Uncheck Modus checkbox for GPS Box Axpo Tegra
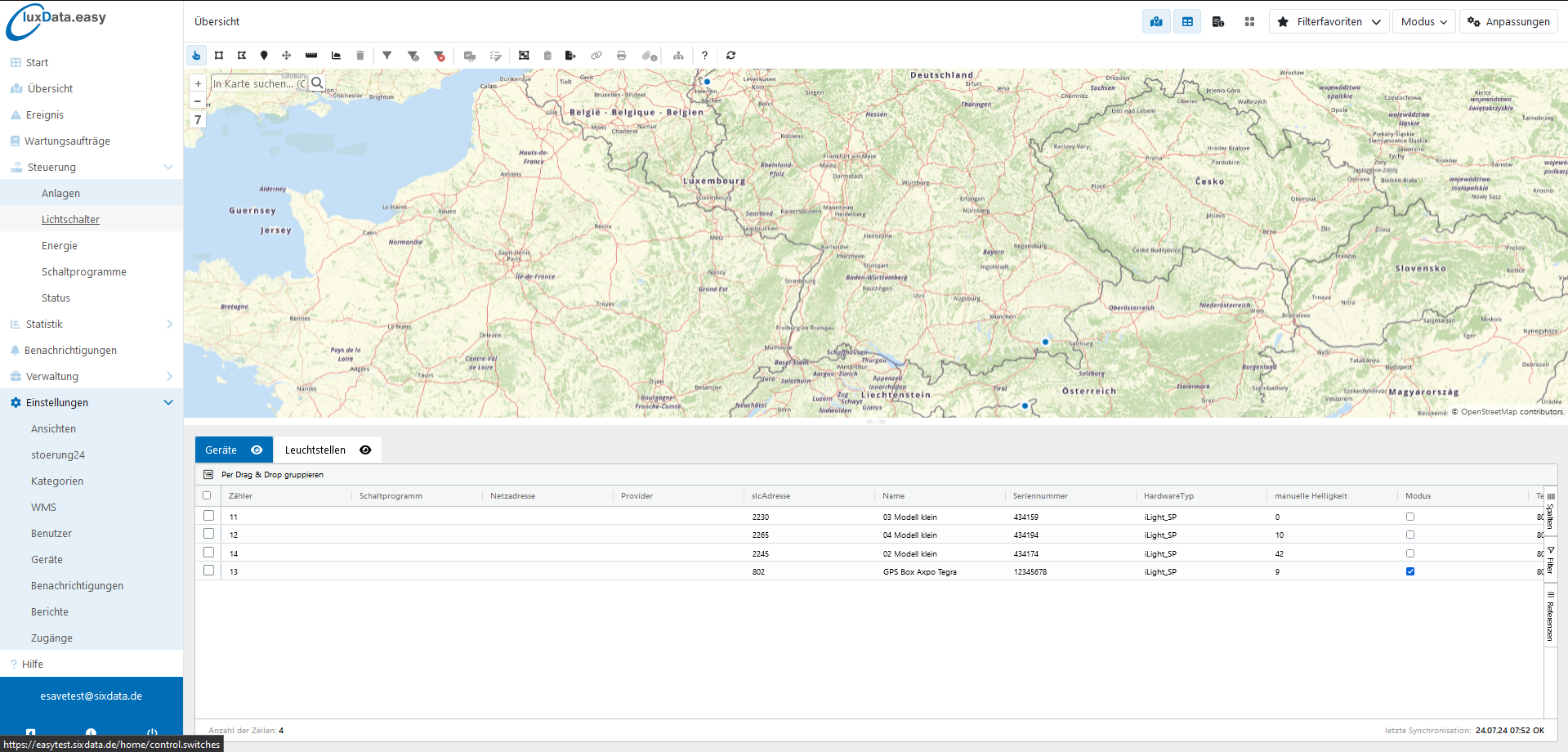 [x=1410, y=571]
